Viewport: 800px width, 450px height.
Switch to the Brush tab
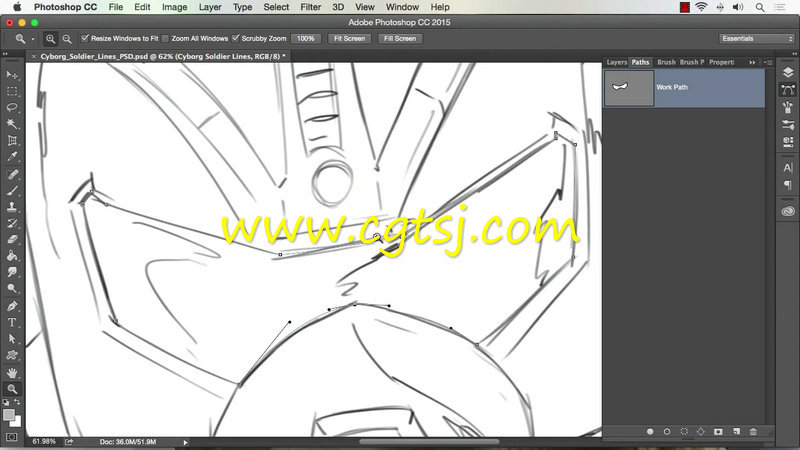pos(666,62)
